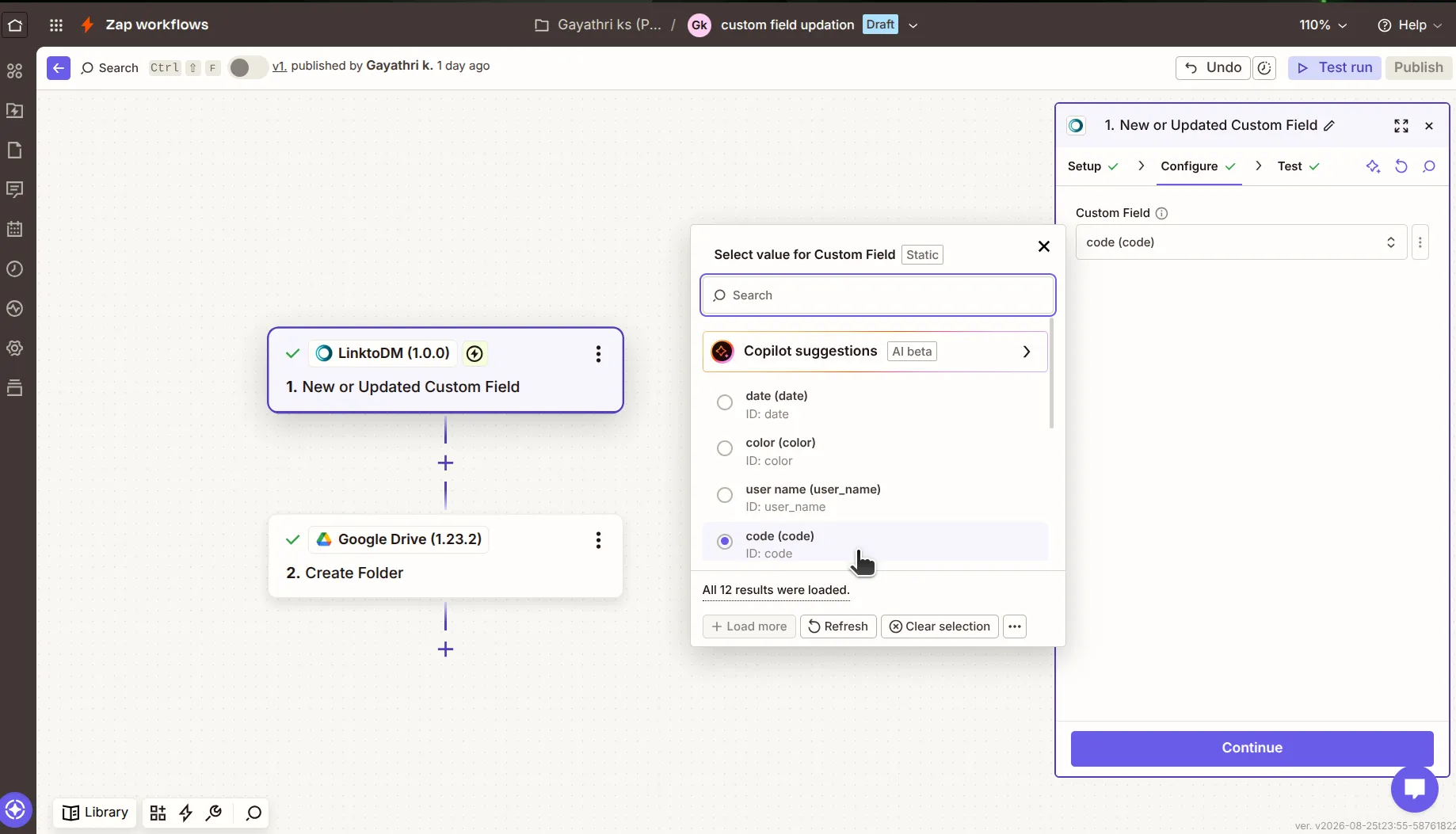Open the Library panel
The height and width of the screenshot is (834, 1456).
point(95,813)
